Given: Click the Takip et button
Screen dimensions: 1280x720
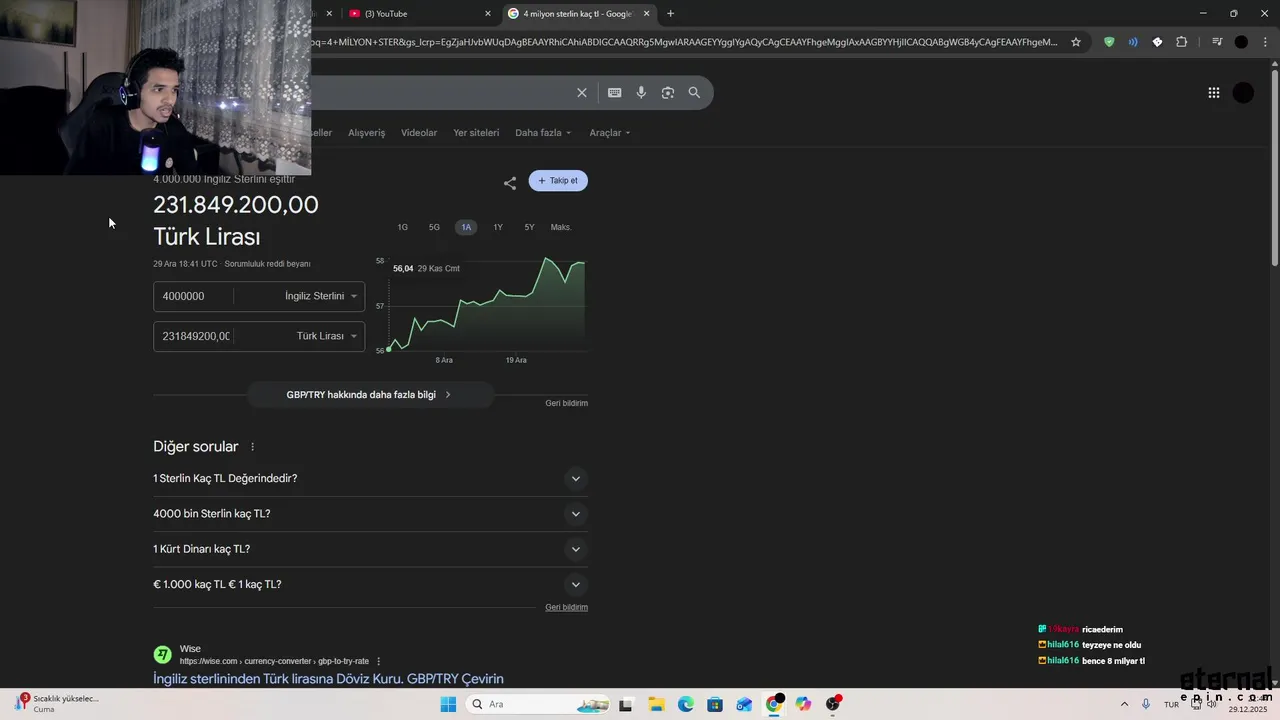Looking at the screenshot, I should point(558,181).
